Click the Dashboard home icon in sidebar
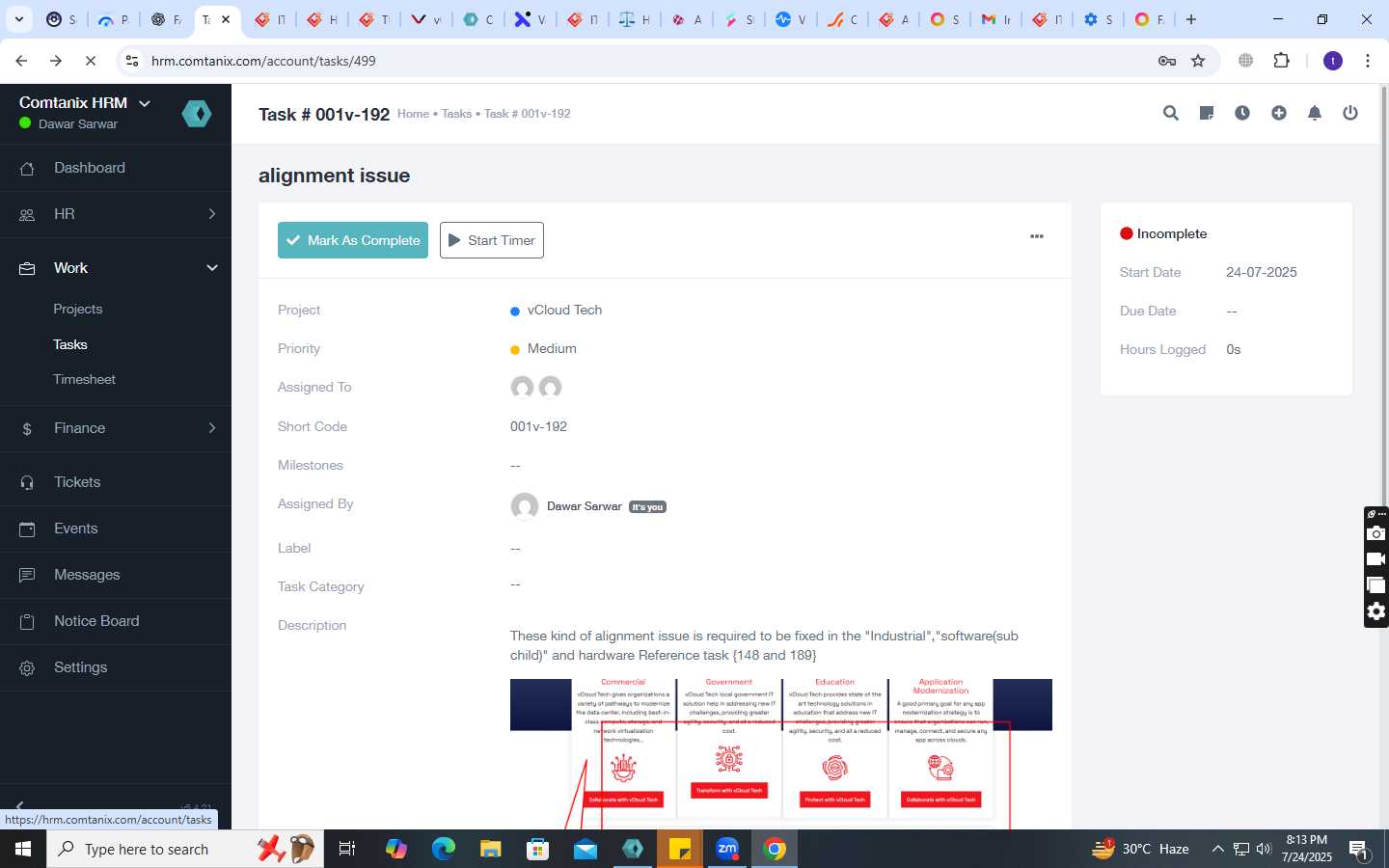Screen dimensions: 1389x868 point(27,169)
